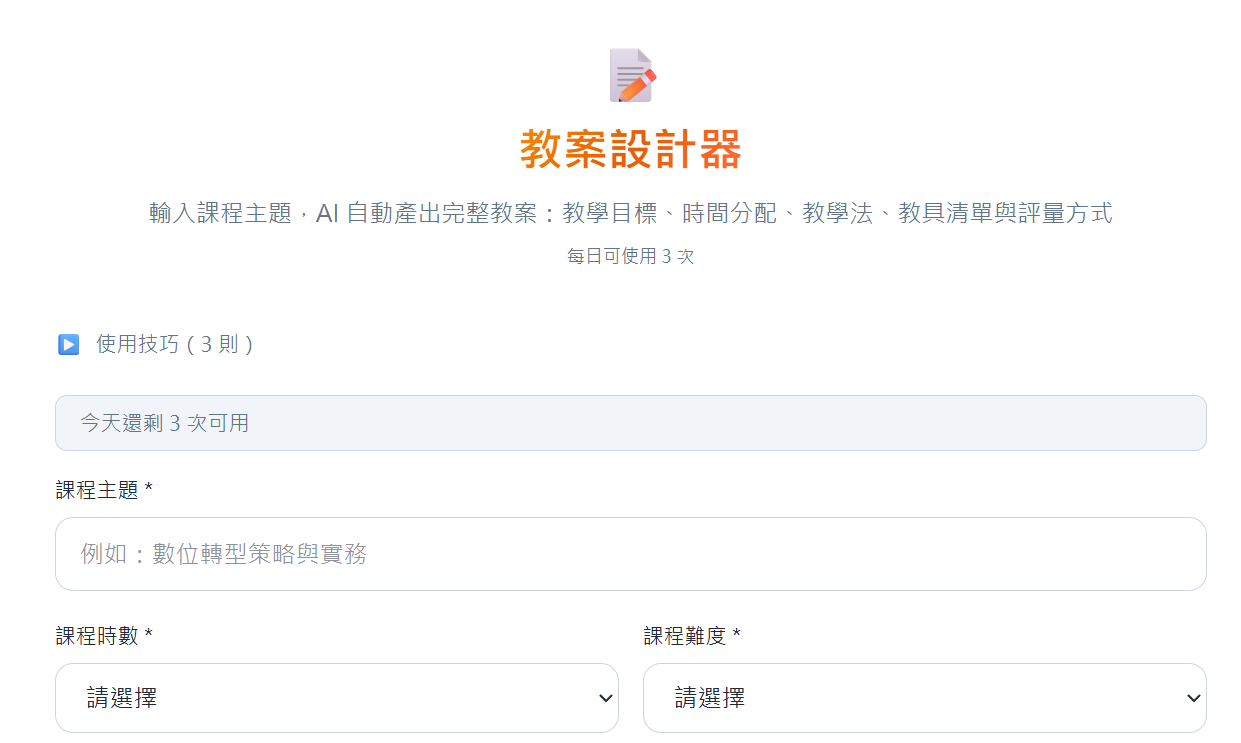Image resolution: width=1241 pixels, height=743 pixels.
Task: Click the lesson plan document pencil icon
Action: coord(632,75)
